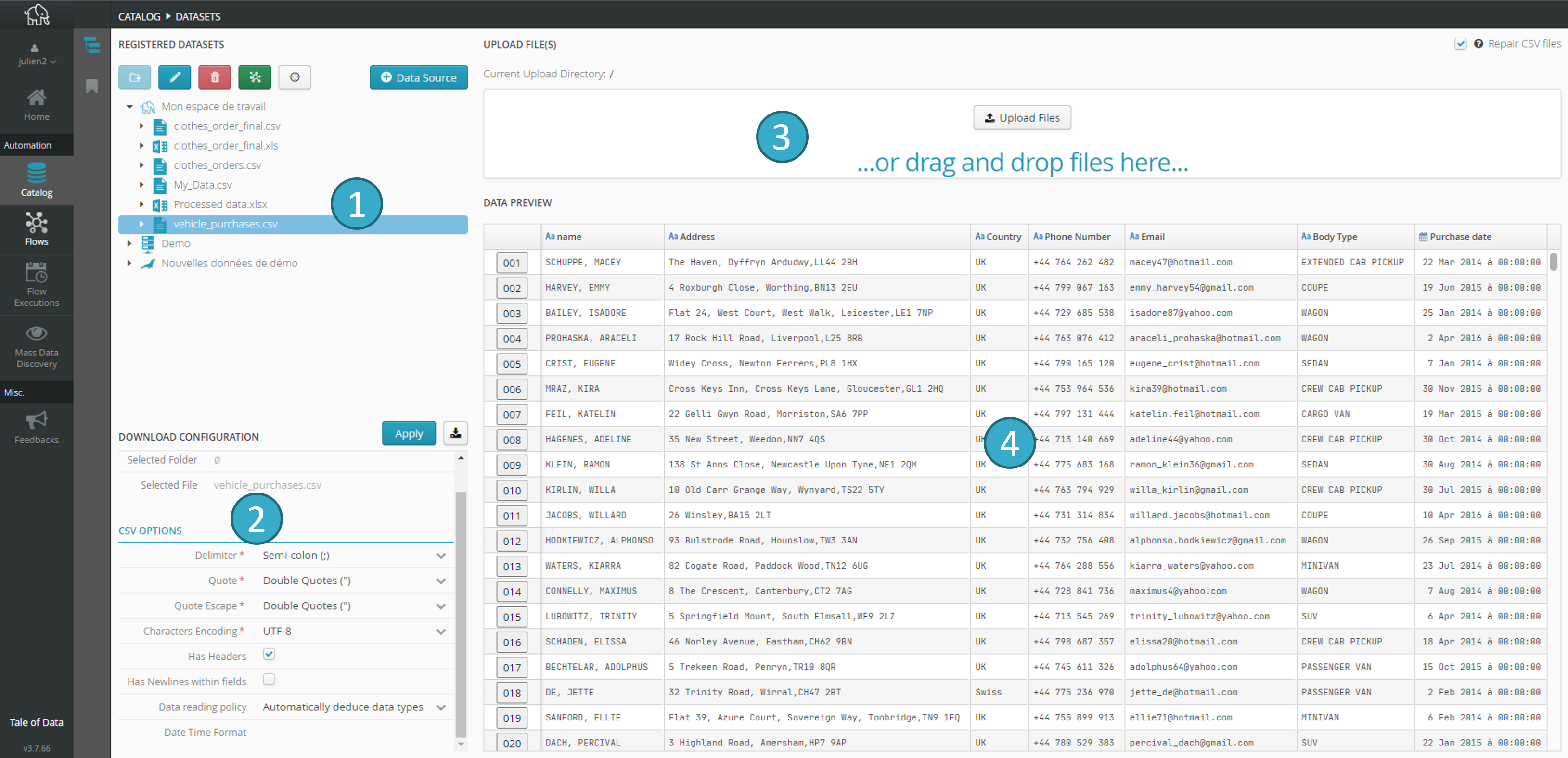This screenshot has height=758, width=1568.
Task: Click the Purchase date calendar column icon
Action: (1423, 237)
